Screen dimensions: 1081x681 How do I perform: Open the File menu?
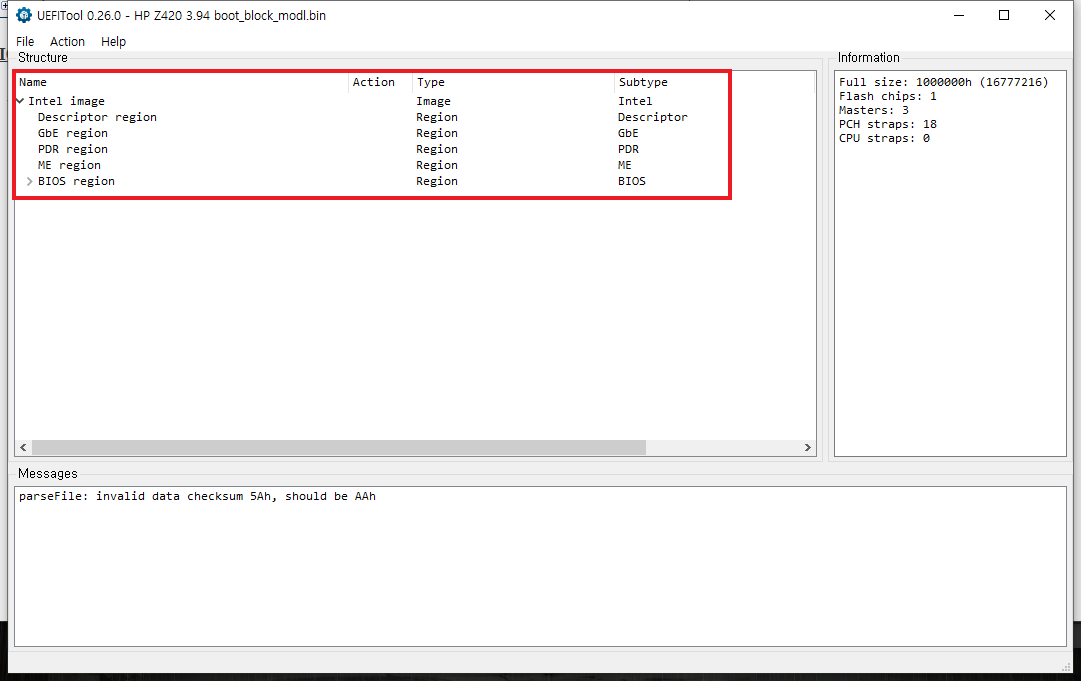click(x=25, y=41)
